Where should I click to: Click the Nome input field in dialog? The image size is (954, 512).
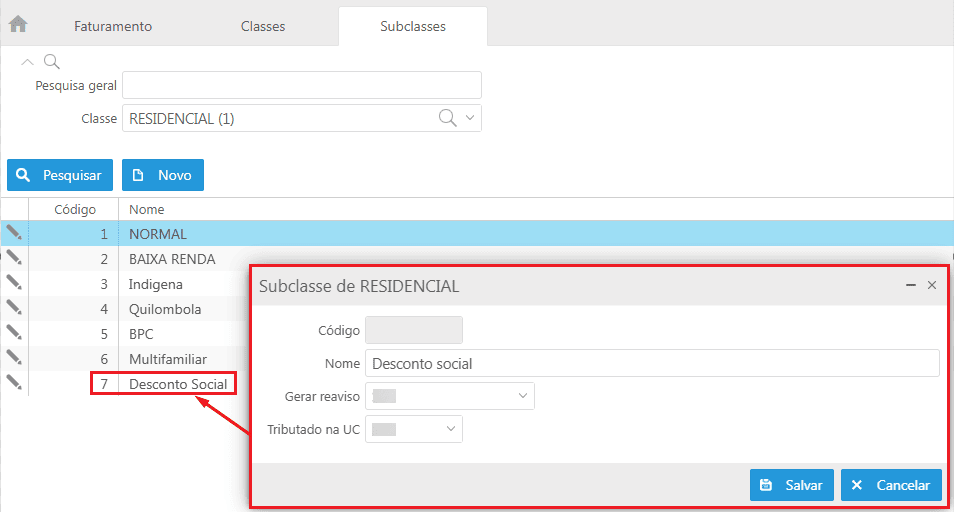[x=652, y=363]
